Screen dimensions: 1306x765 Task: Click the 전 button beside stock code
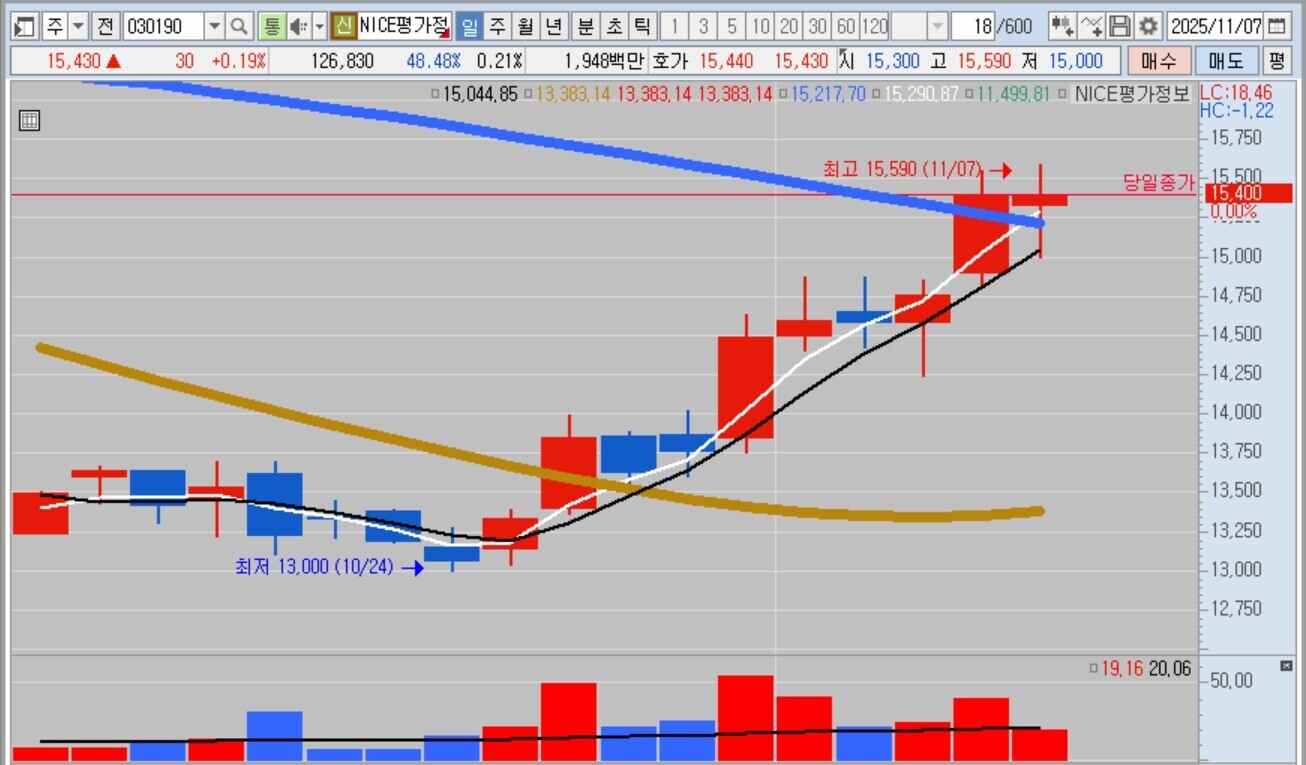(x=106, y=26)
